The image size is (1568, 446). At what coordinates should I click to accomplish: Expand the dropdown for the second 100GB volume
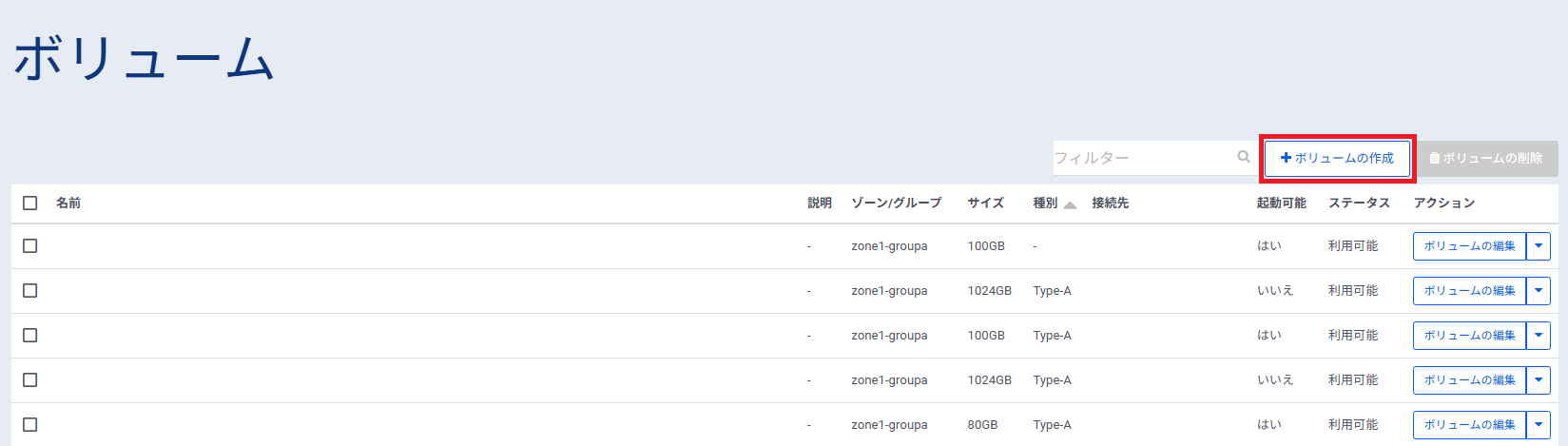(x=1538, y=335)
